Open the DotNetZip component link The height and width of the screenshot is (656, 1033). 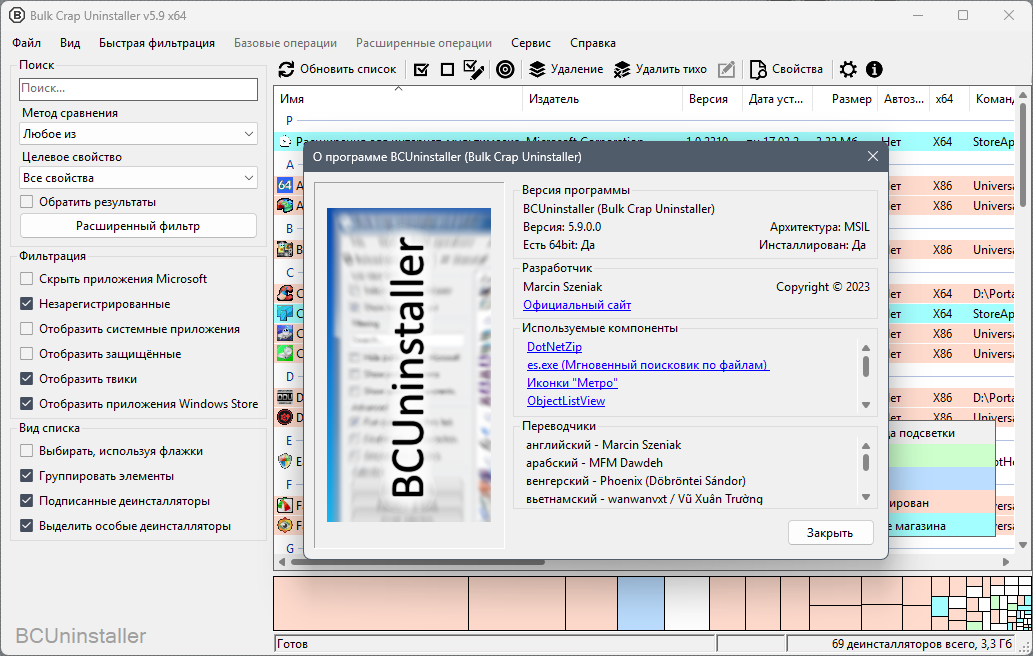554,346
